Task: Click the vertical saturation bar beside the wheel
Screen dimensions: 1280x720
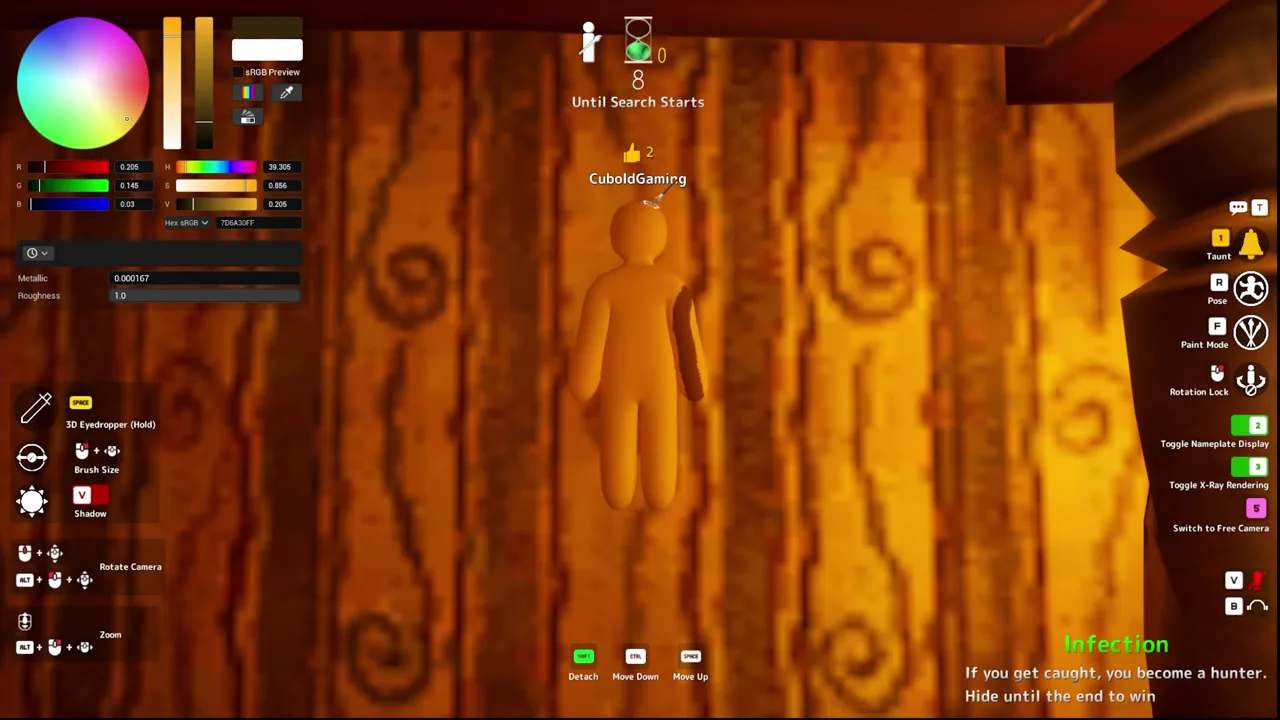Action: (x=172, y=83)
